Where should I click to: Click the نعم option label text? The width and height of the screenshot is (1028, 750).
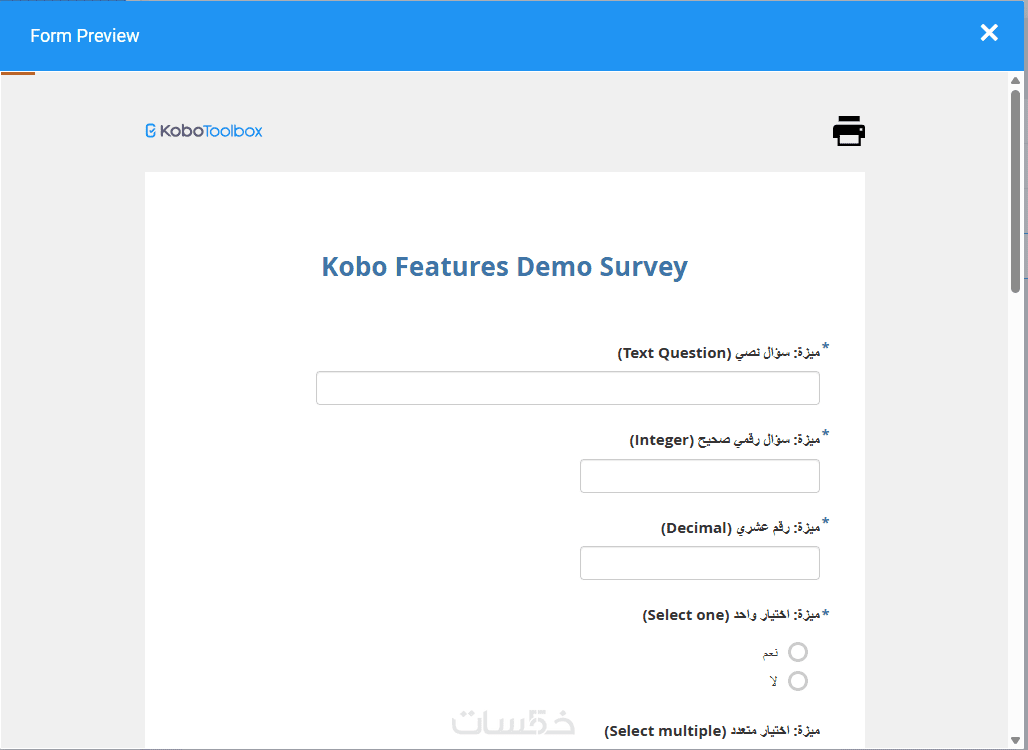pos(770,653)
